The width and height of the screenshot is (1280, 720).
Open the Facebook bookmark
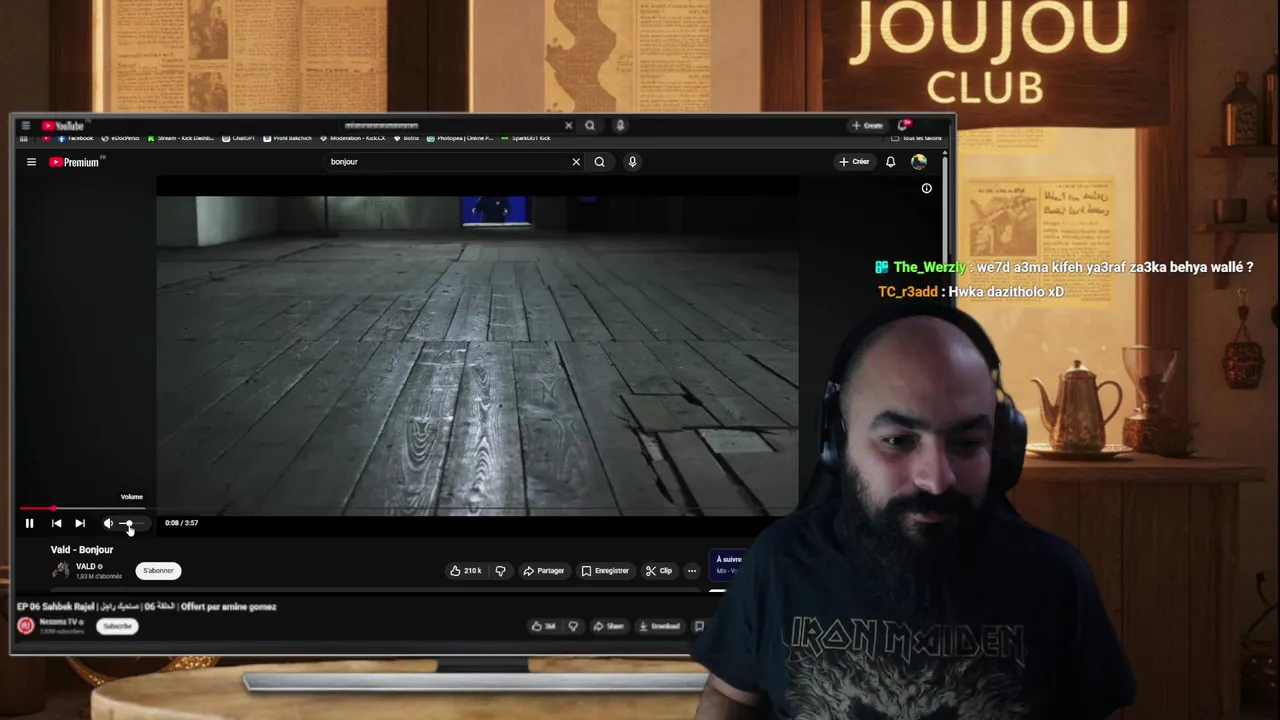point(76,138)
